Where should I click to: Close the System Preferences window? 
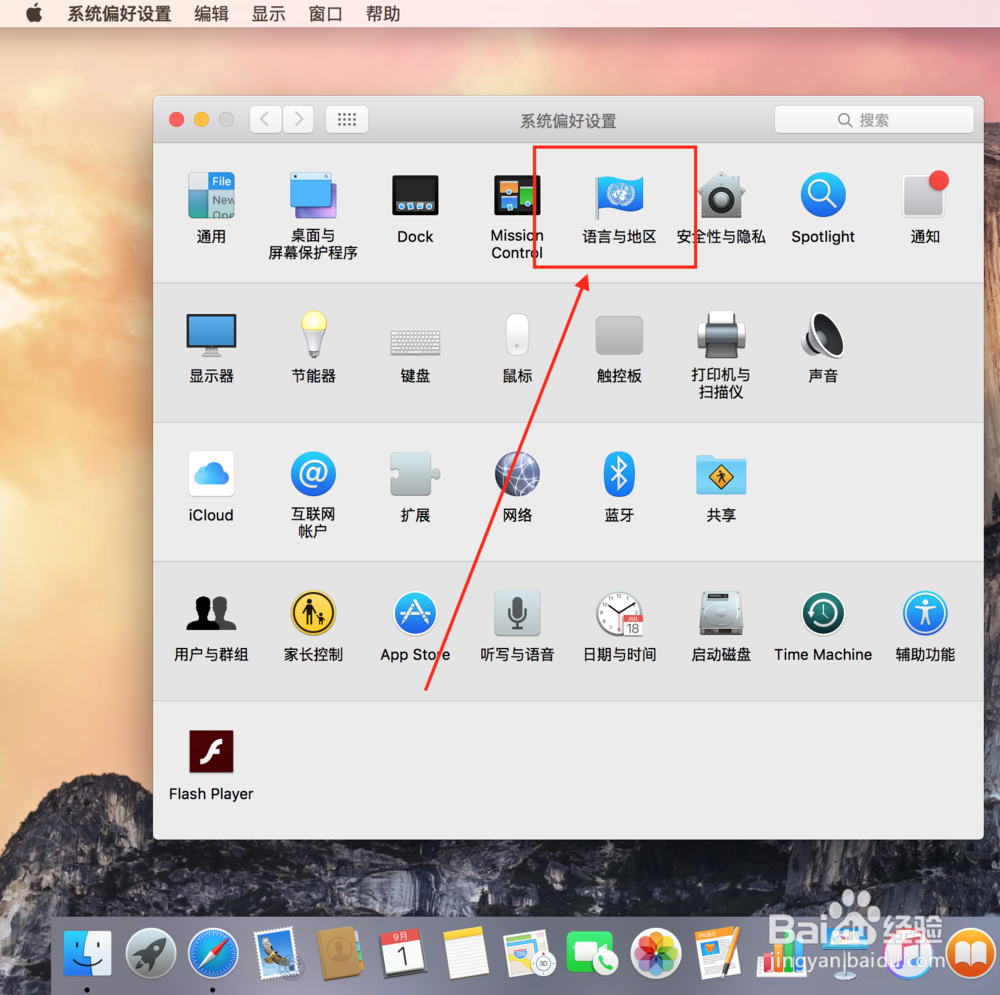coord(177,119)
